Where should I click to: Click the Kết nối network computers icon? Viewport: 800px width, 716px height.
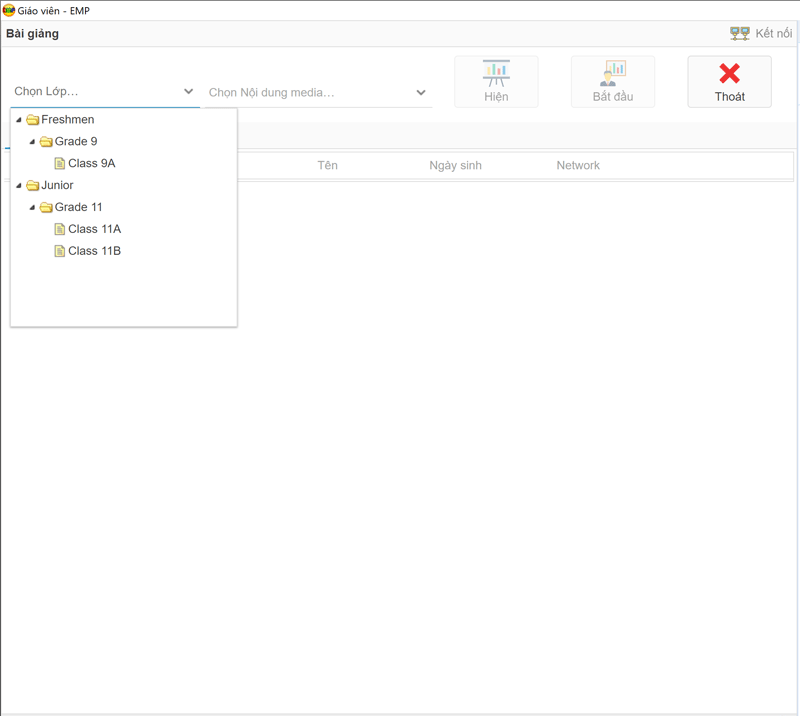tap(739, 34)
